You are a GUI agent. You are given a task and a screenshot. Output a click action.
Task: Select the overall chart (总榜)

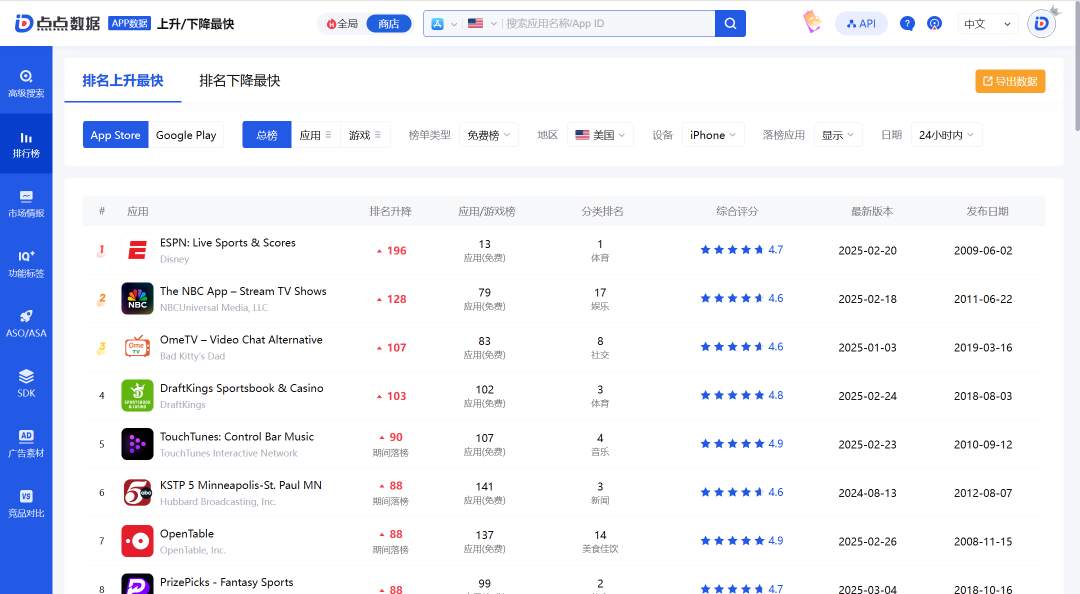click(267, 135)
